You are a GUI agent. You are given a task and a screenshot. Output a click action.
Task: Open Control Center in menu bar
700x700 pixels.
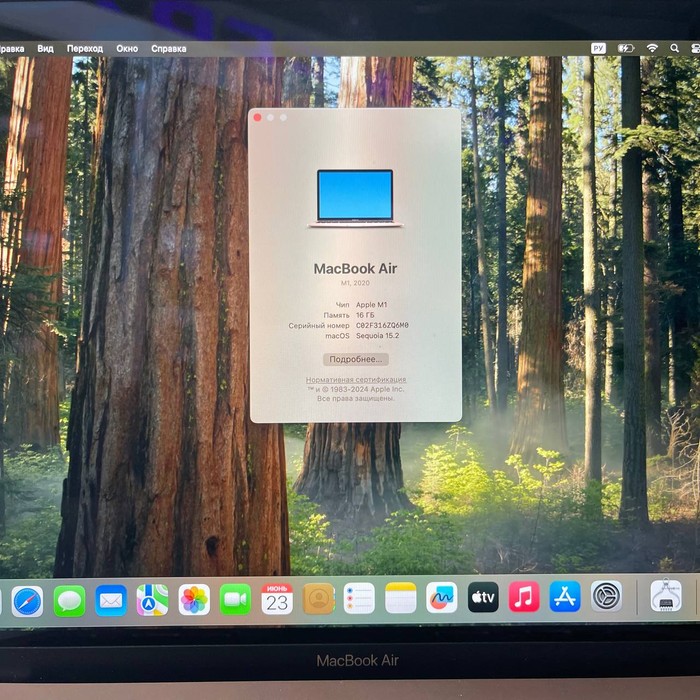696,48
